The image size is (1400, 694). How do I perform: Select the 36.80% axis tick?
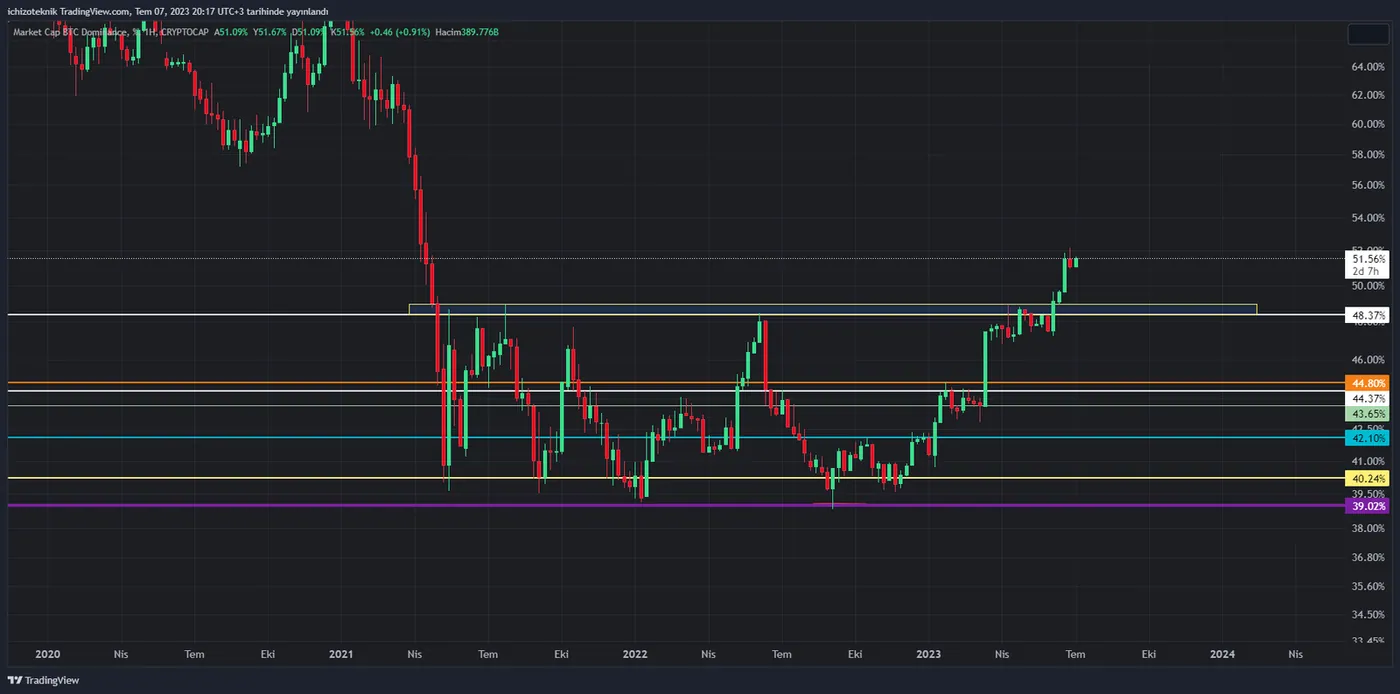[x=1368, y=557]
